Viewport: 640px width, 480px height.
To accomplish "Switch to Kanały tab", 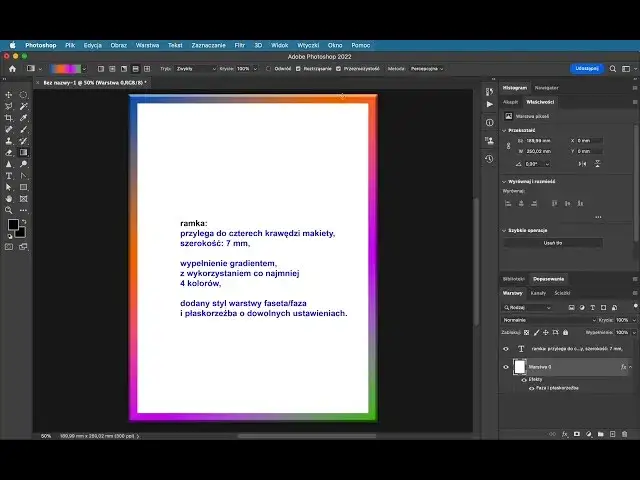I will [538, 293].
